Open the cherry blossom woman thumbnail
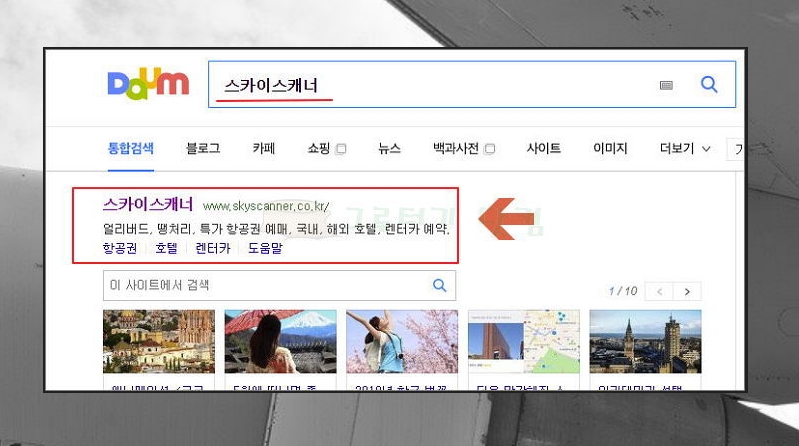799x446 pixels. 402,342
